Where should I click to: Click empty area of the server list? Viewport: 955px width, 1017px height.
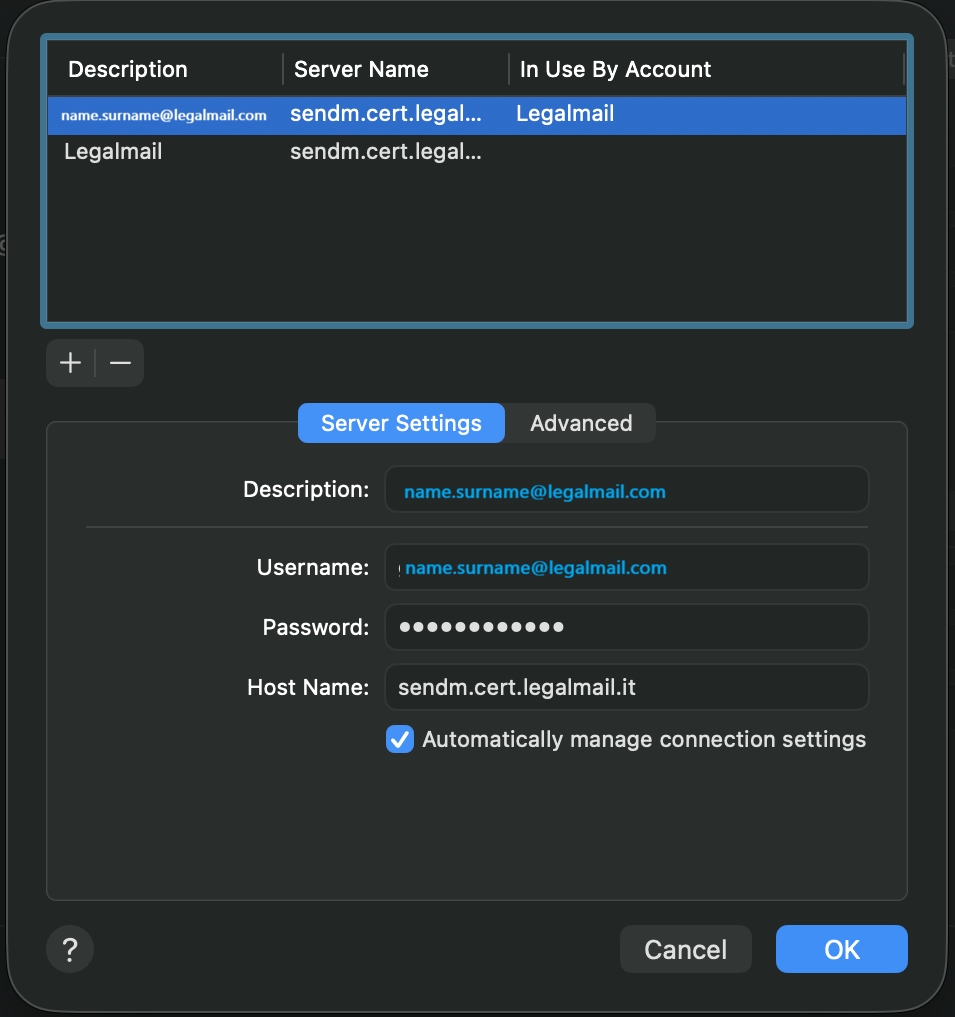click(x=476, y=250)
